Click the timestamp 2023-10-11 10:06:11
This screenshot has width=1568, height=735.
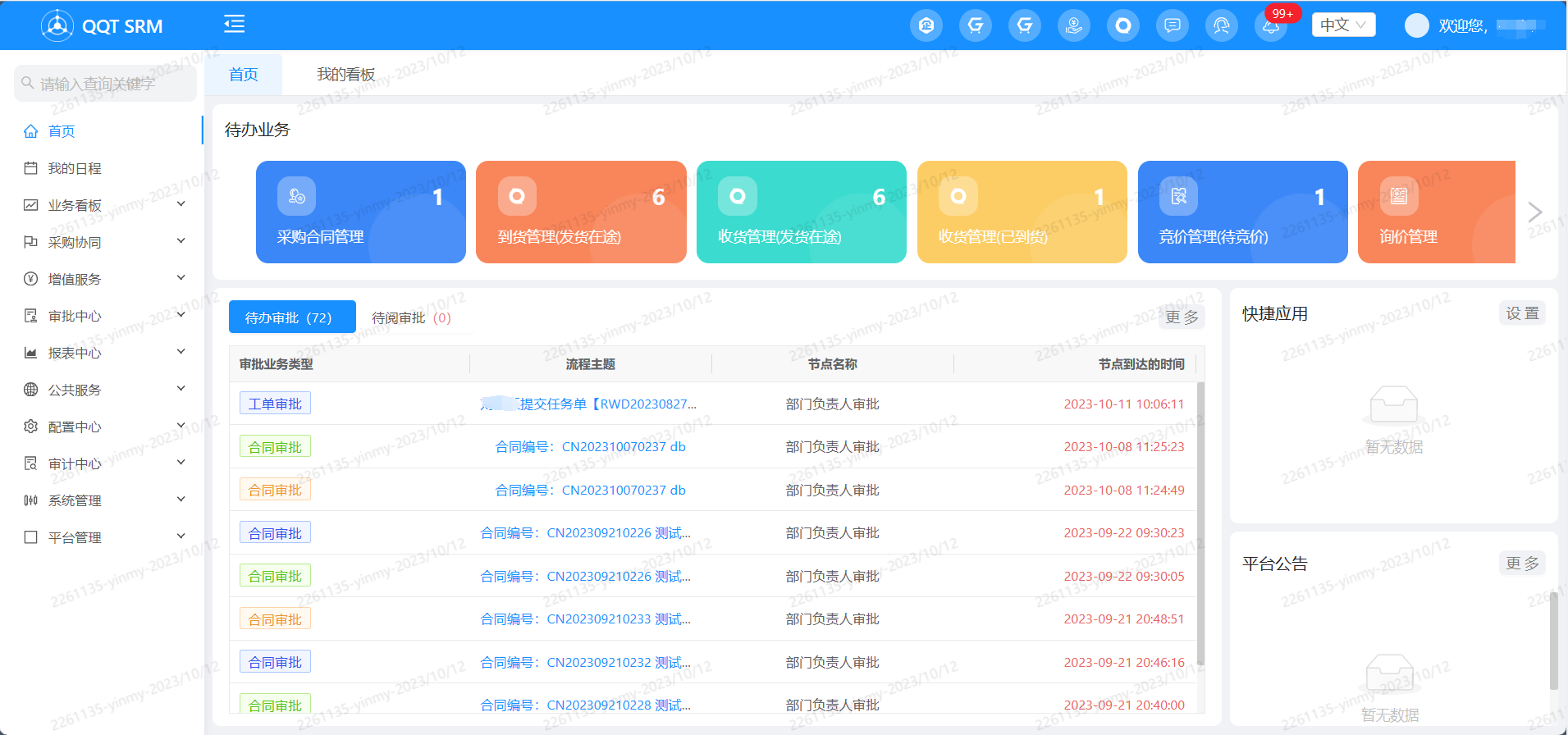coord(1124,404)
